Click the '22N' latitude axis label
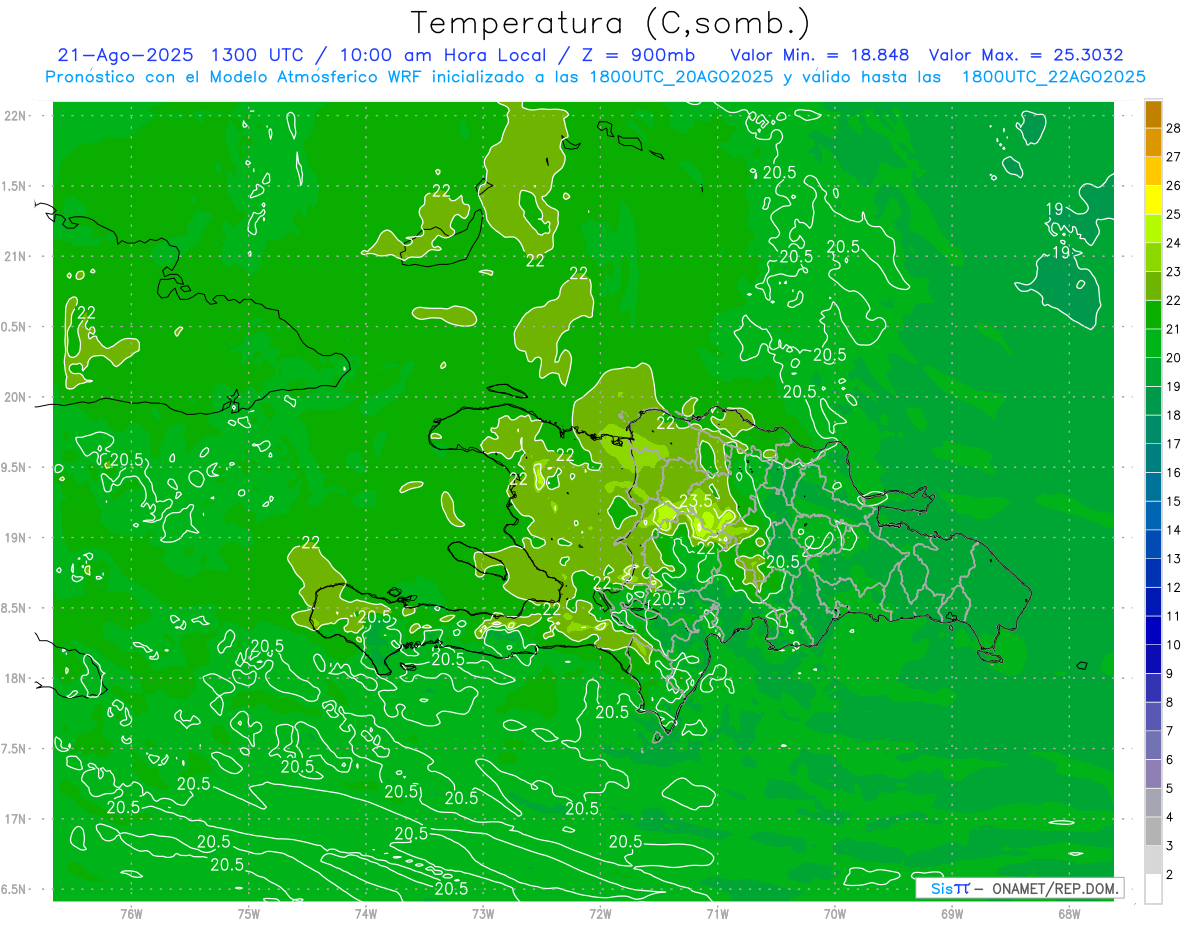 [x=17, y=116]
